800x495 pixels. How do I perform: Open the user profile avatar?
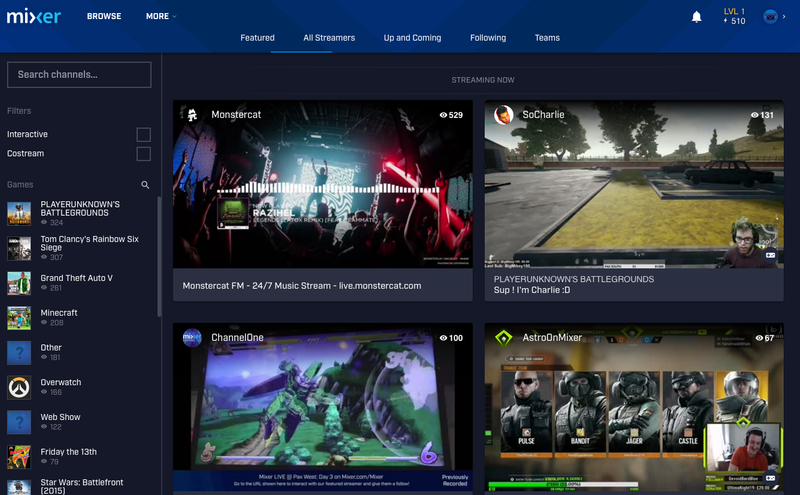click(771, 17)
